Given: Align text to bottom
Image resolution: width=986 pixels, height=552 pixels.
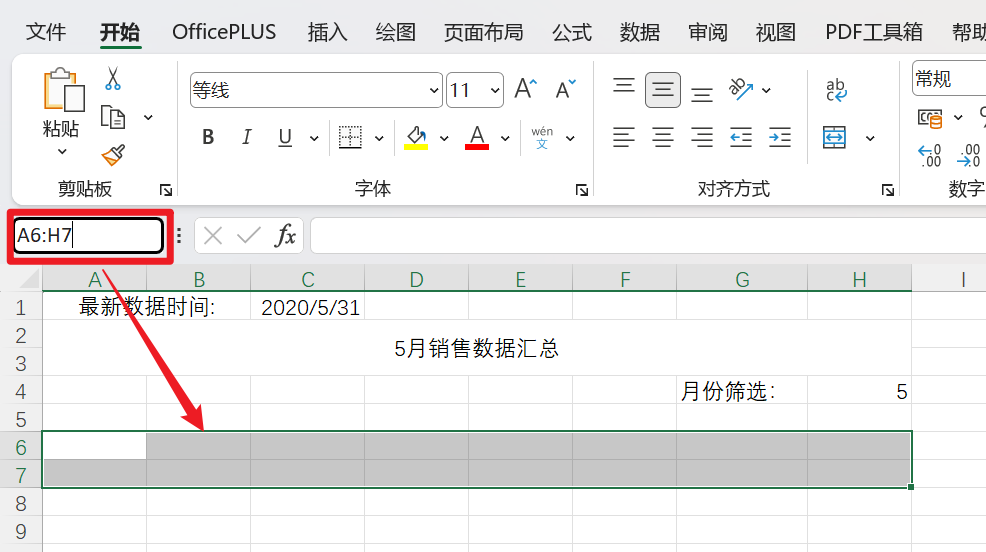Looking at the screenshot, I should pos(702,94).
